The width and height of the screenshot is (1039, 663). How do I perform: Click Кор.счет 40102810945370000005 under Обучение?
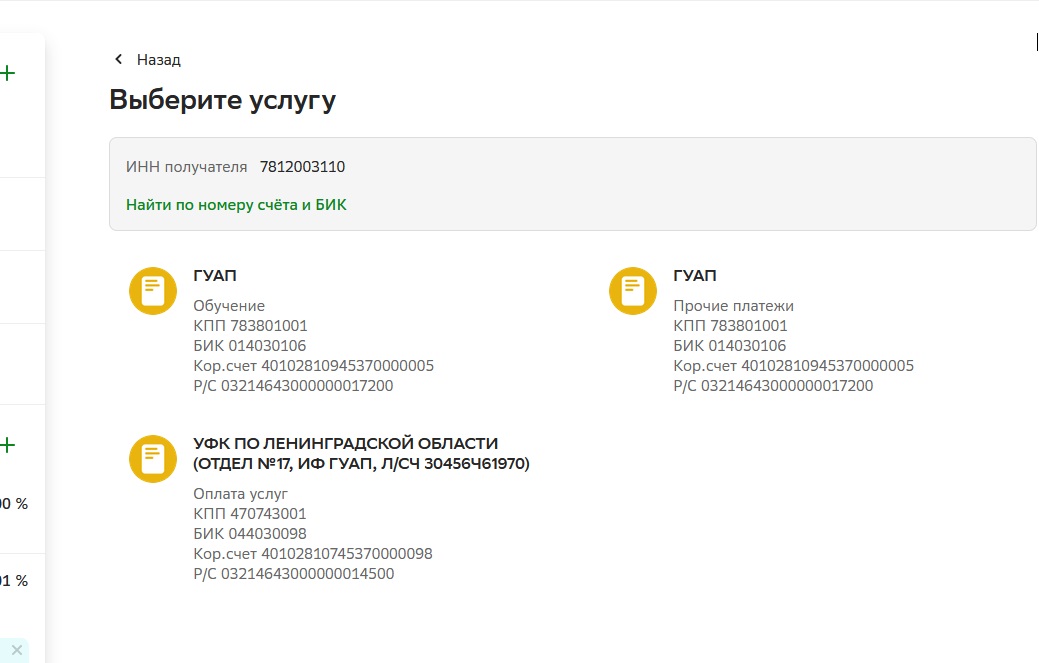pyautogui.click(x=313, y=366)
